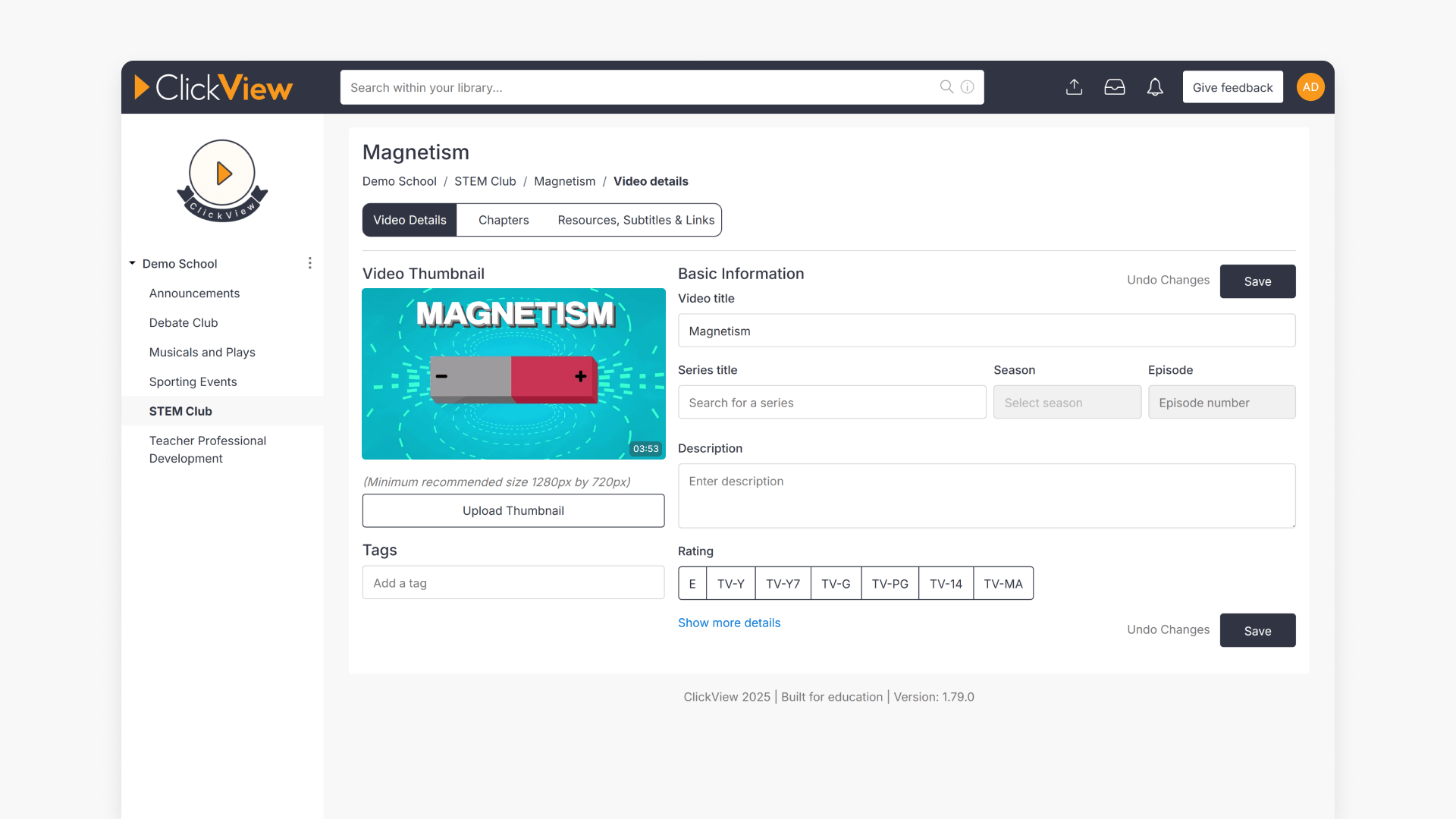Click the info icon next to search field
This screenshot has height=819, width=1456.
[x=967, y=86]
